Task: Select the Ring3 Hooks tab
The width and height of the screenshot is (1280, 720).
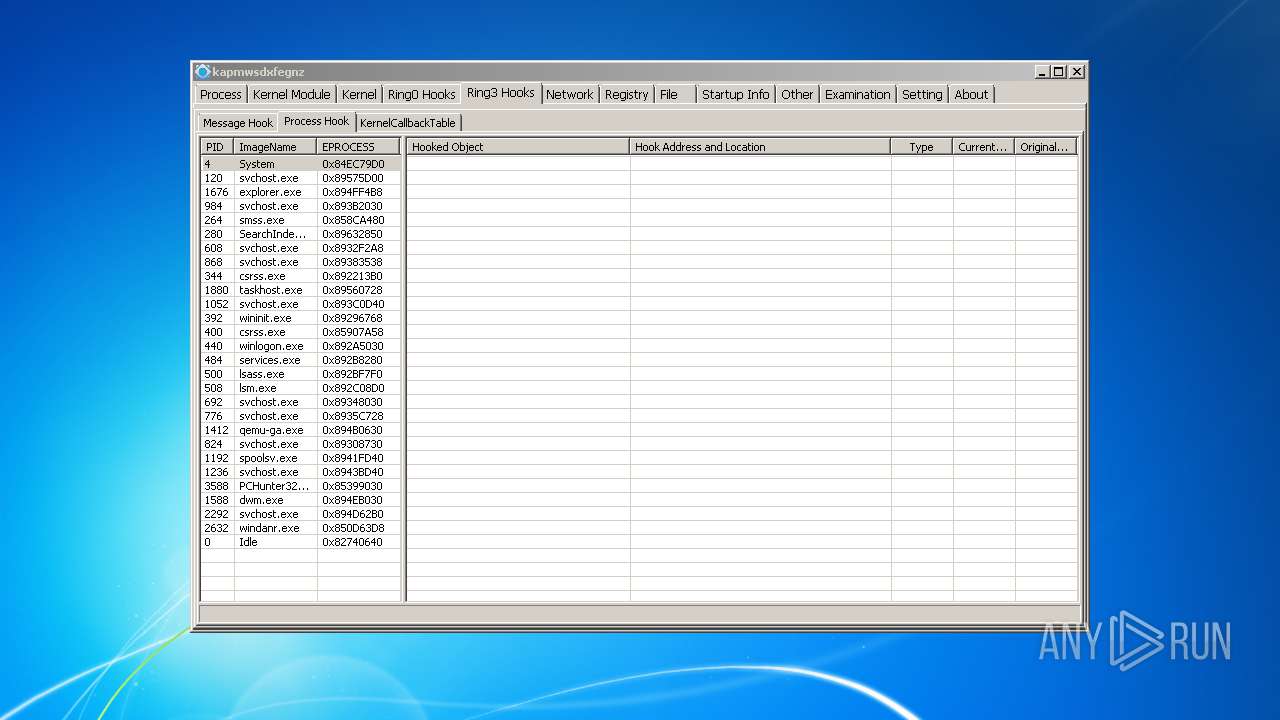Action: (501, 93)
